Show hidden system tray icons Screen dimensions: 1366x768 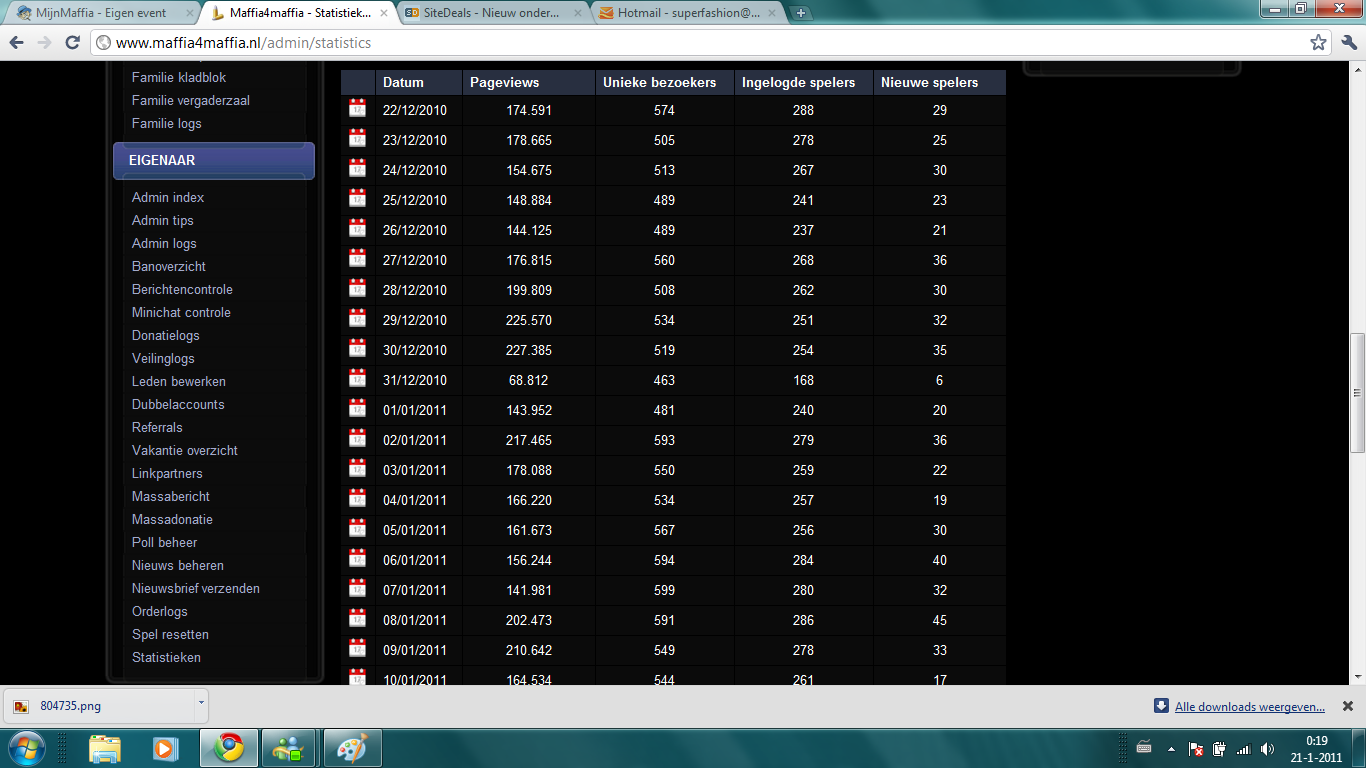pos(1171,749)
